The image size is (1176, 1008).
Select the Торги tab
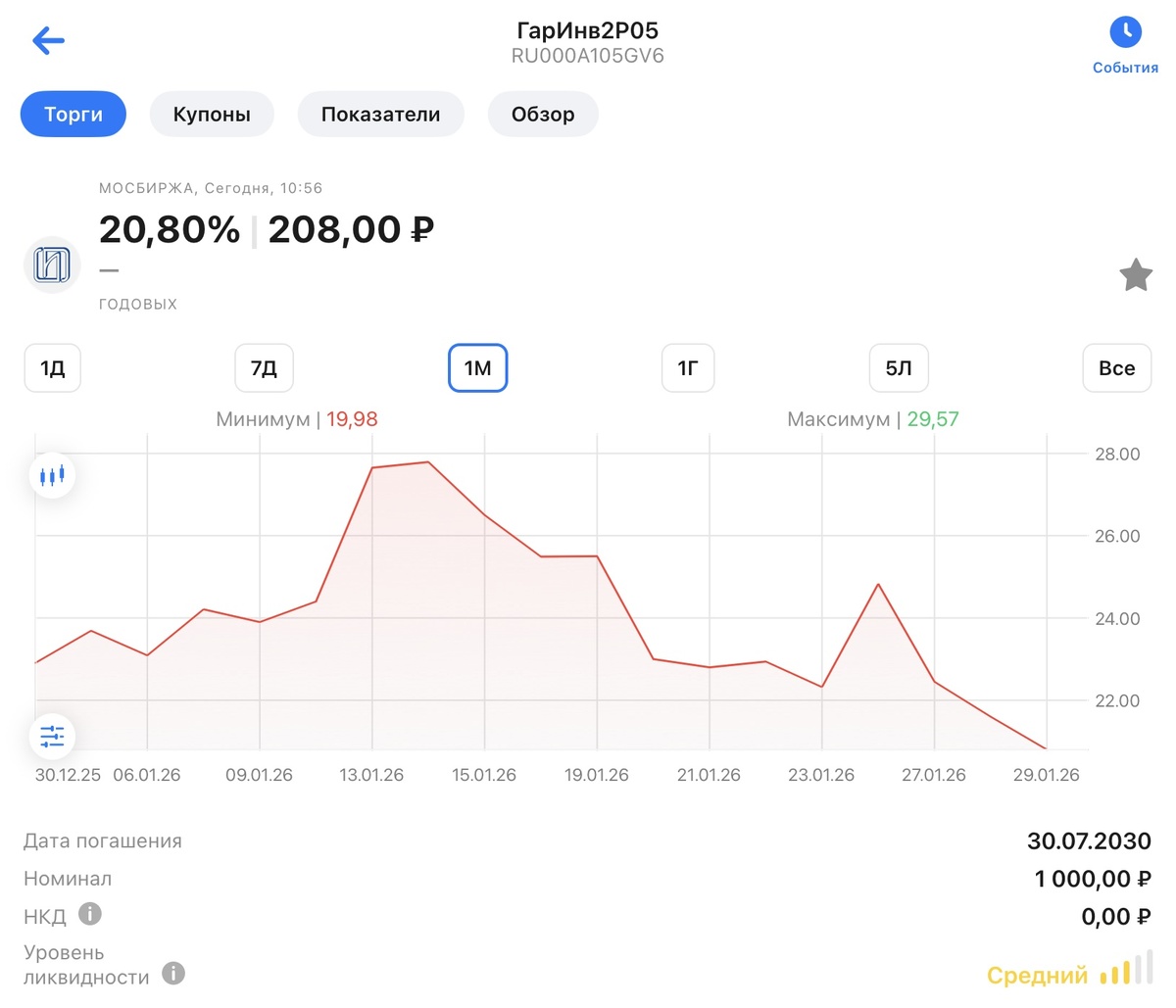click(x=73, y=115)
